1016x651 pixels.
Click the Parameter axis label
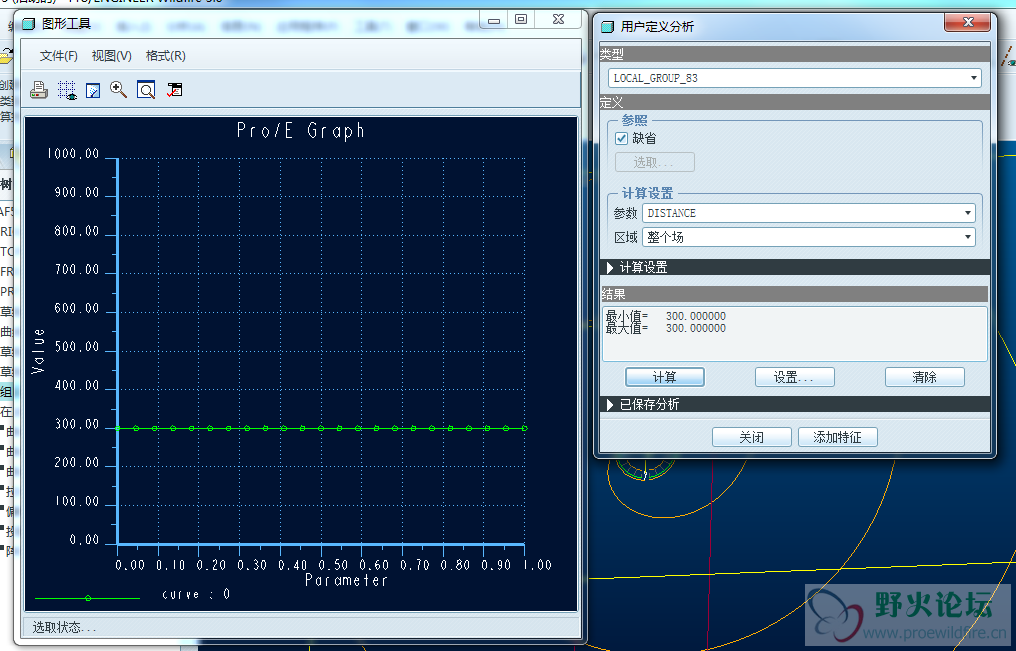point(347,580)
